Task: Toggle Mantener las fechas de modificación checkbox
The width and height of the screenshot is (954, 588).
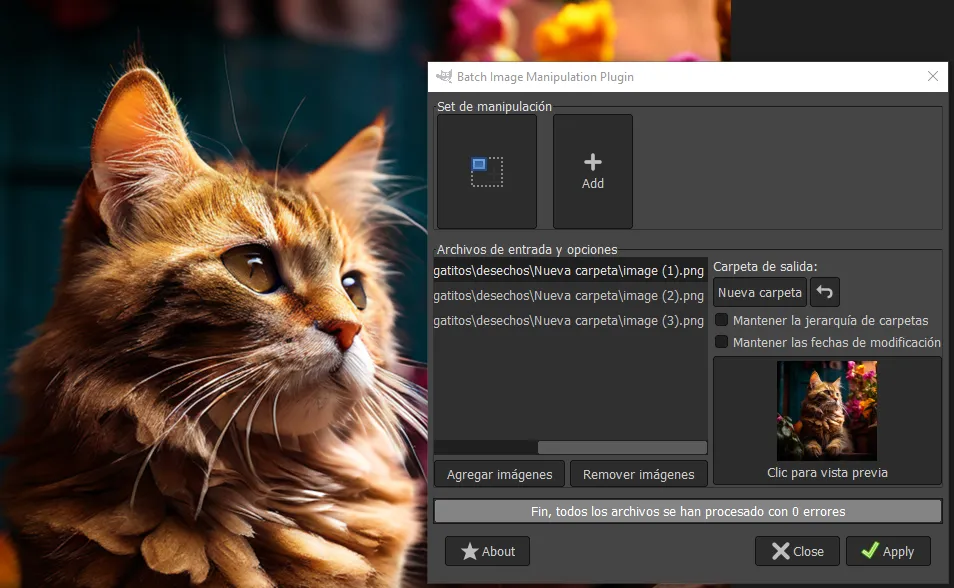Action: point(722,342)
